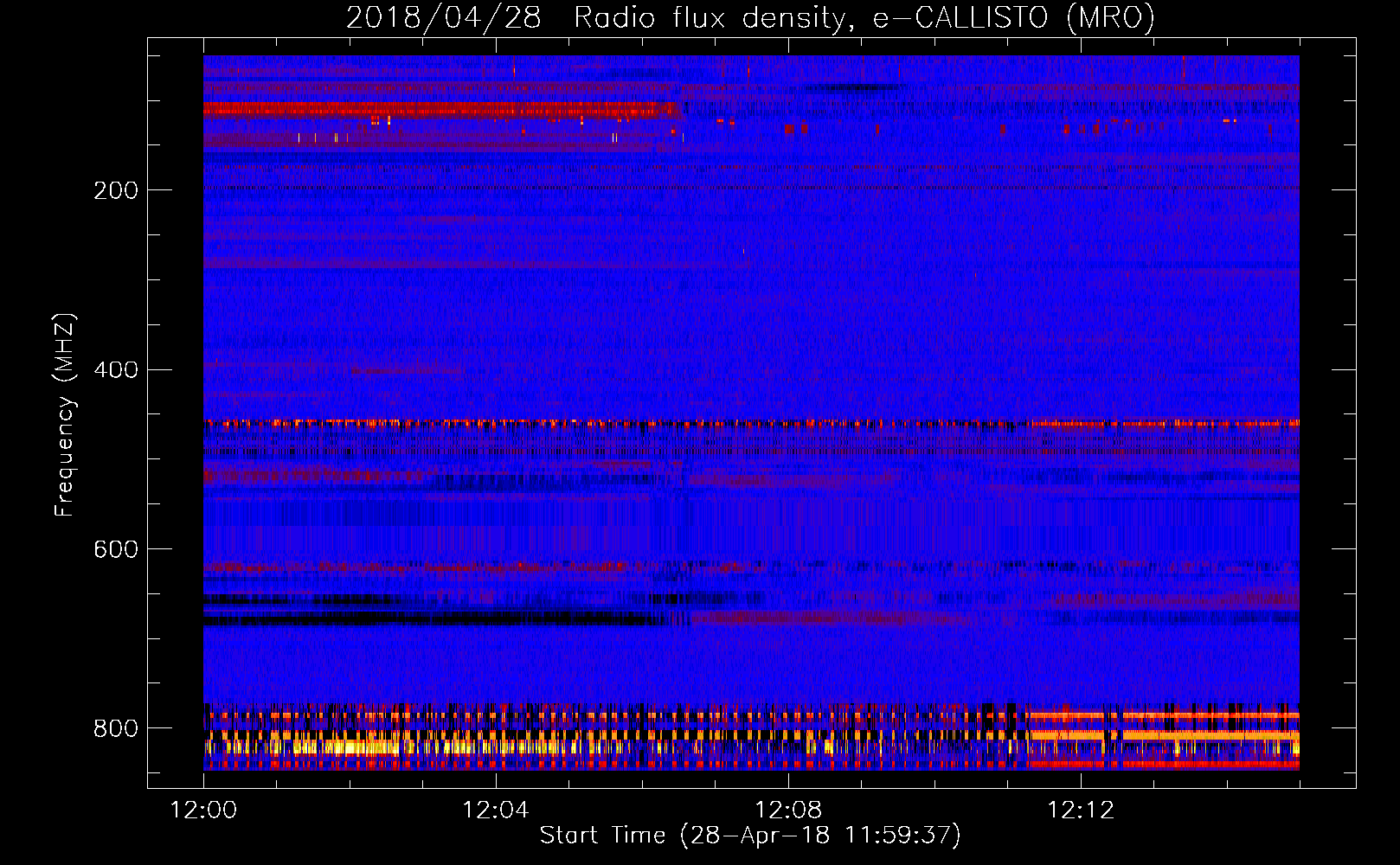Click the "800" frequency tick label
1400x865 pixels.
[x=116, y=729]
